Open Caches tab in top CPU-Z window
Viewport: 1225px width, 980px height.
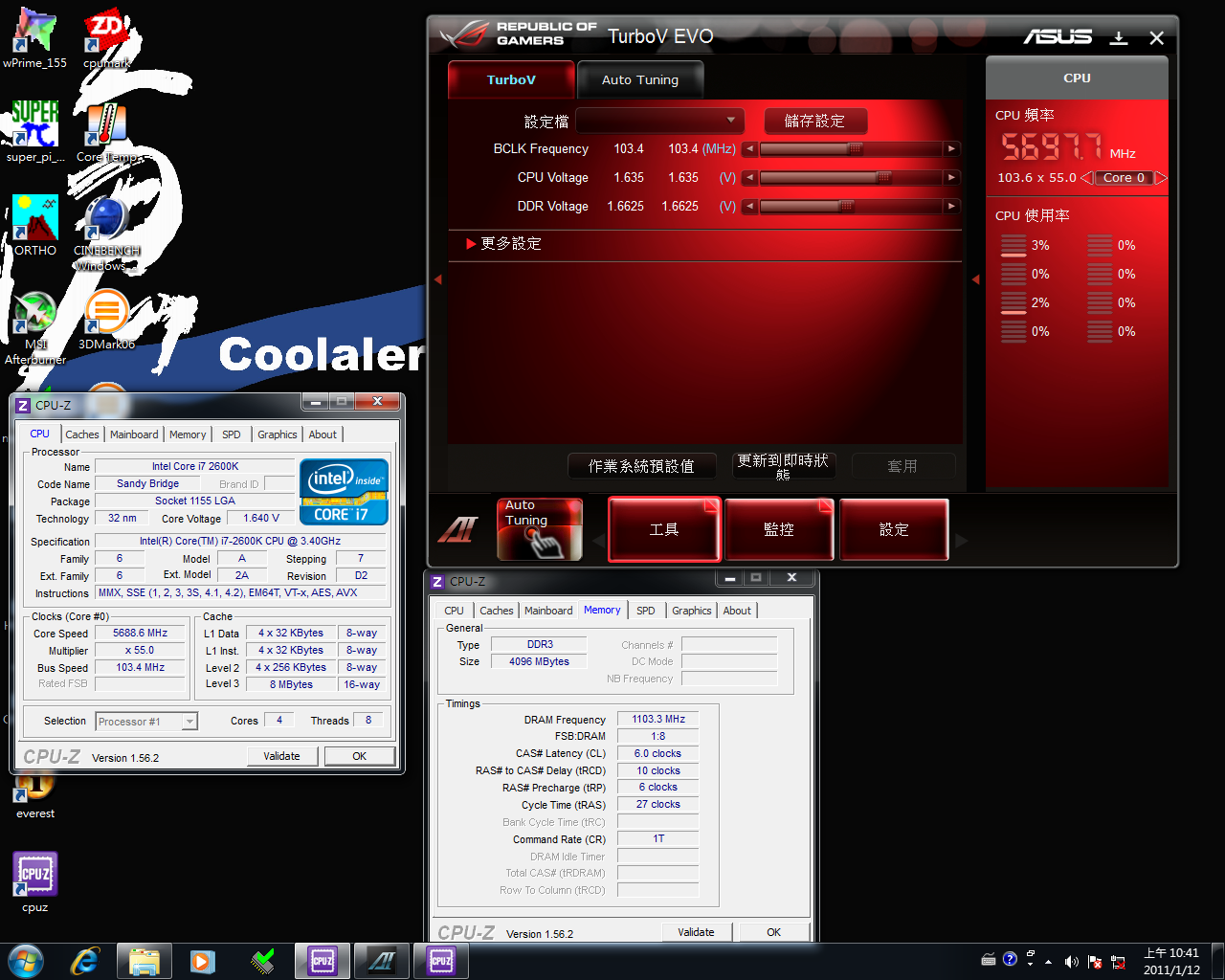coord(82,434)
